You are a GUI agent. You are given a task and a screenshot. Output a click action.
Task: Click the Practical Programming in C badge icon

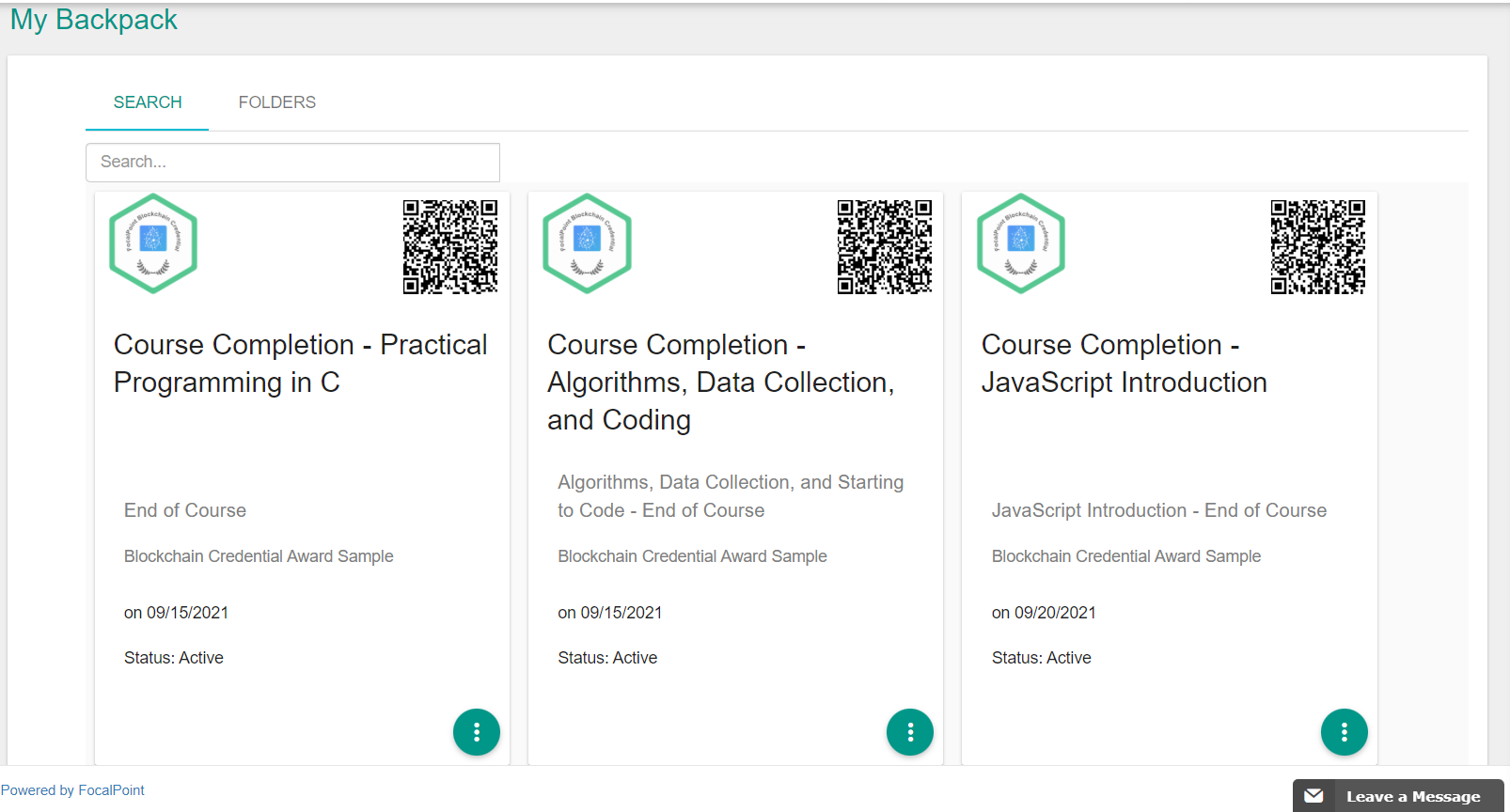coord(153,243)
